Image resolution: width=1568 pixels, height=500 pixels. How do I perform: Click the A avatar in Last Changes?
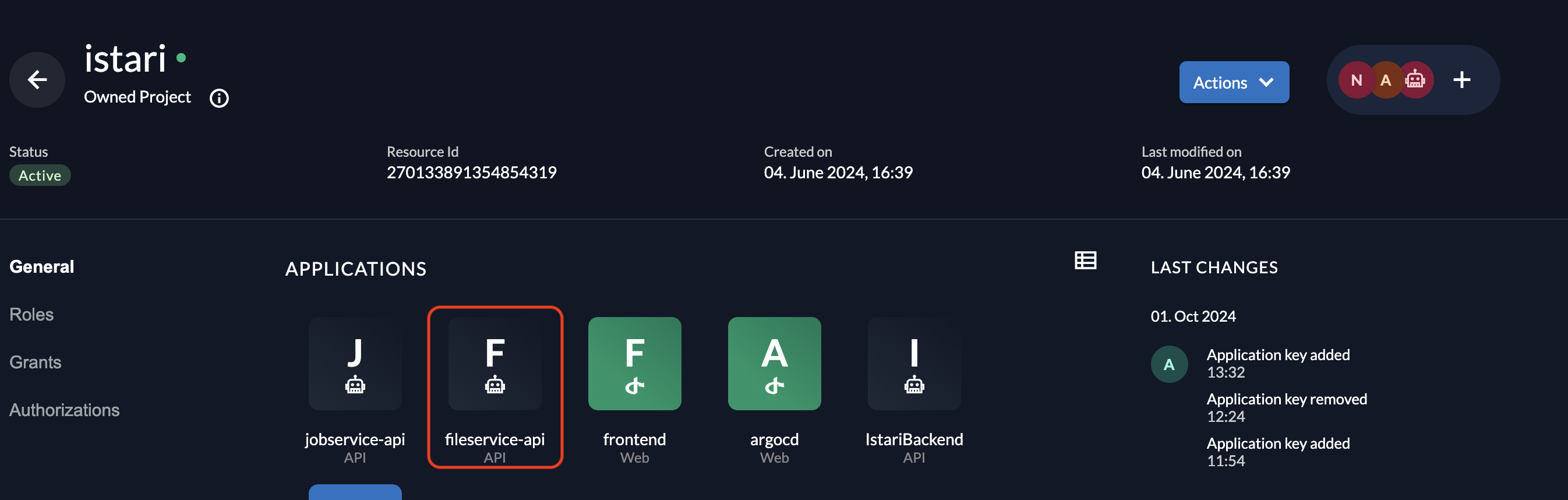coord(1168,364)
